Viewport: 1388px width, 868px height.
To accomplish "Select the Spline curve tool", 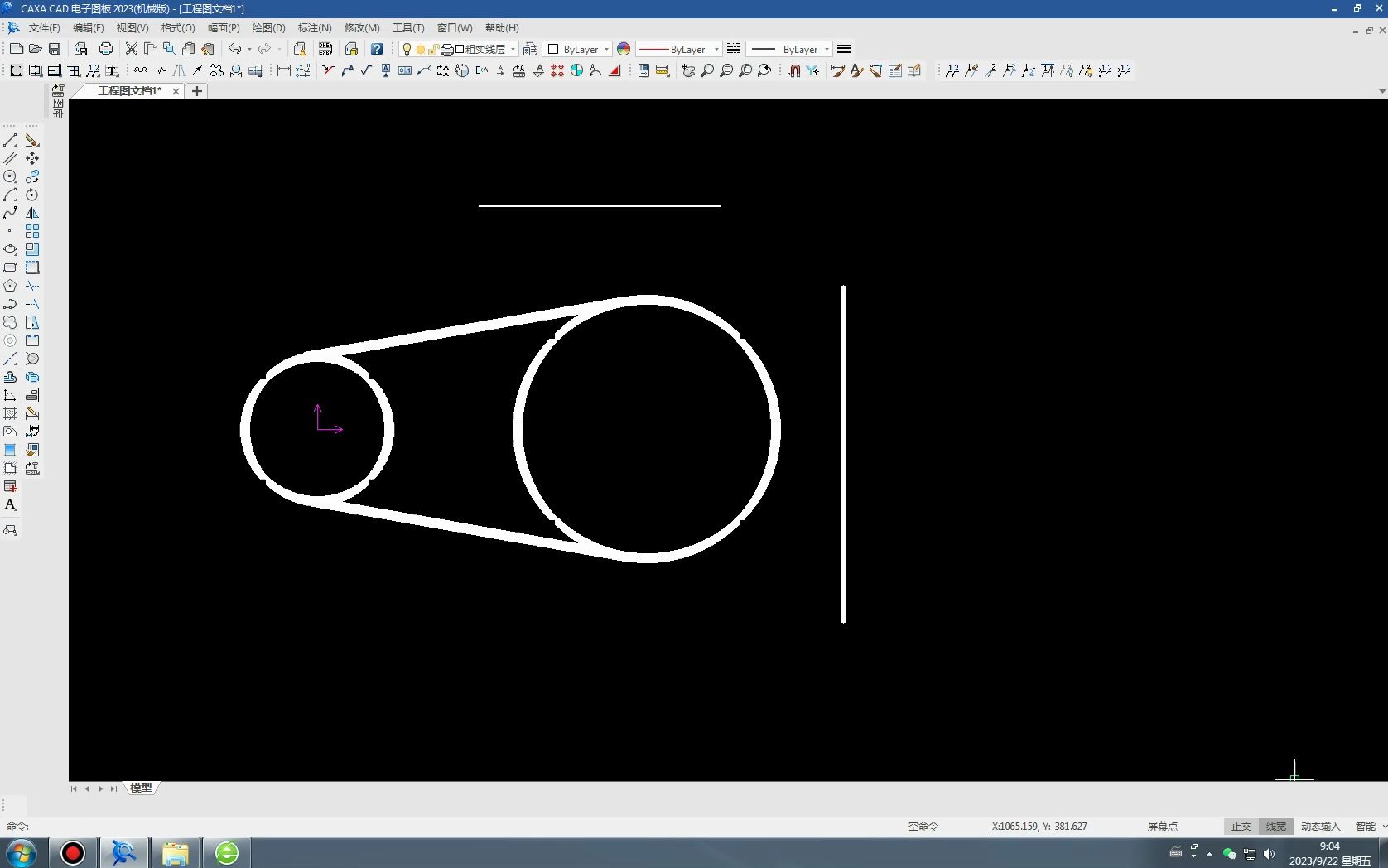I will point(10,213).
